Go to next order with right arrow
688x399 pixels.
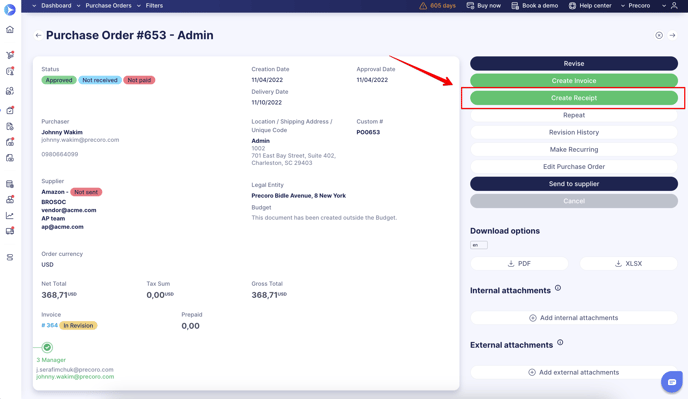pyautogui.click(x=672, y=35)
